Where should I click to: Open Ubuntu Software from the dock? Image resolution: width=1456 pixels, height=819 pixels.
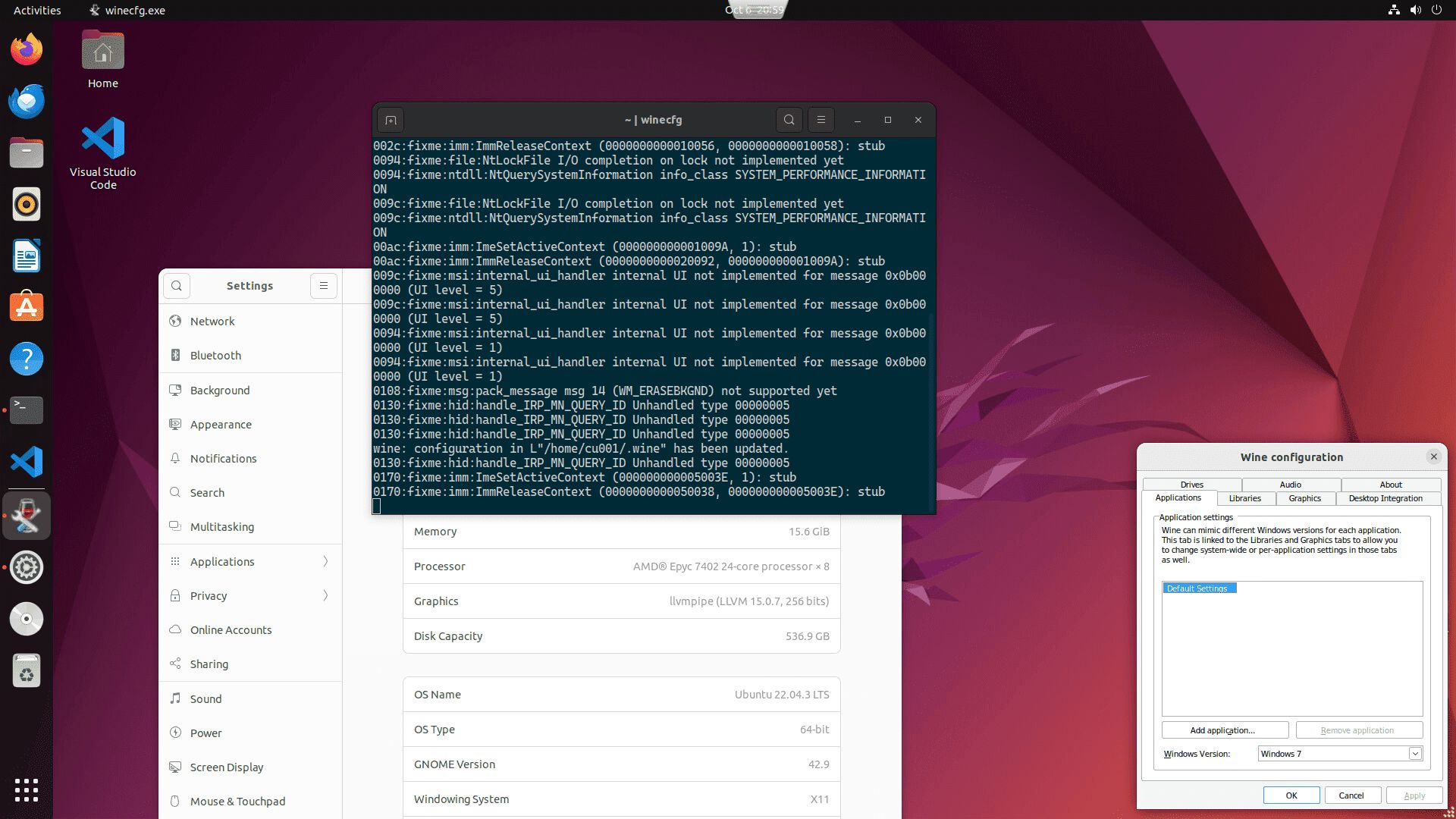pyautogui.click(x=27, y=308)
